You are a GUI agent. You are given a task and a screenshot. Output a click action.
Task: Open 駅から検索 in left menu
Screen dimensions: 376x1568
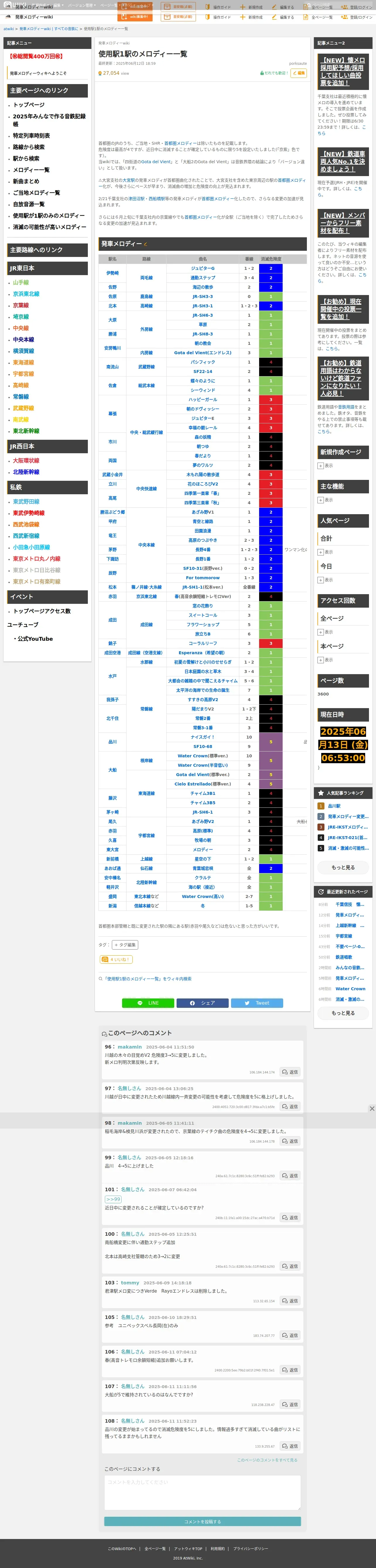26,158
